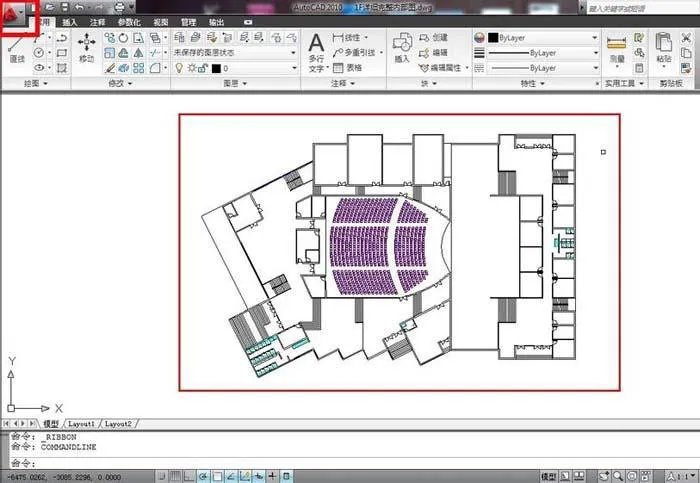Click the Paste (粘贴) clipboard icon
The width and height of the screenshot is (700, 483).
[x=664, y=48]
